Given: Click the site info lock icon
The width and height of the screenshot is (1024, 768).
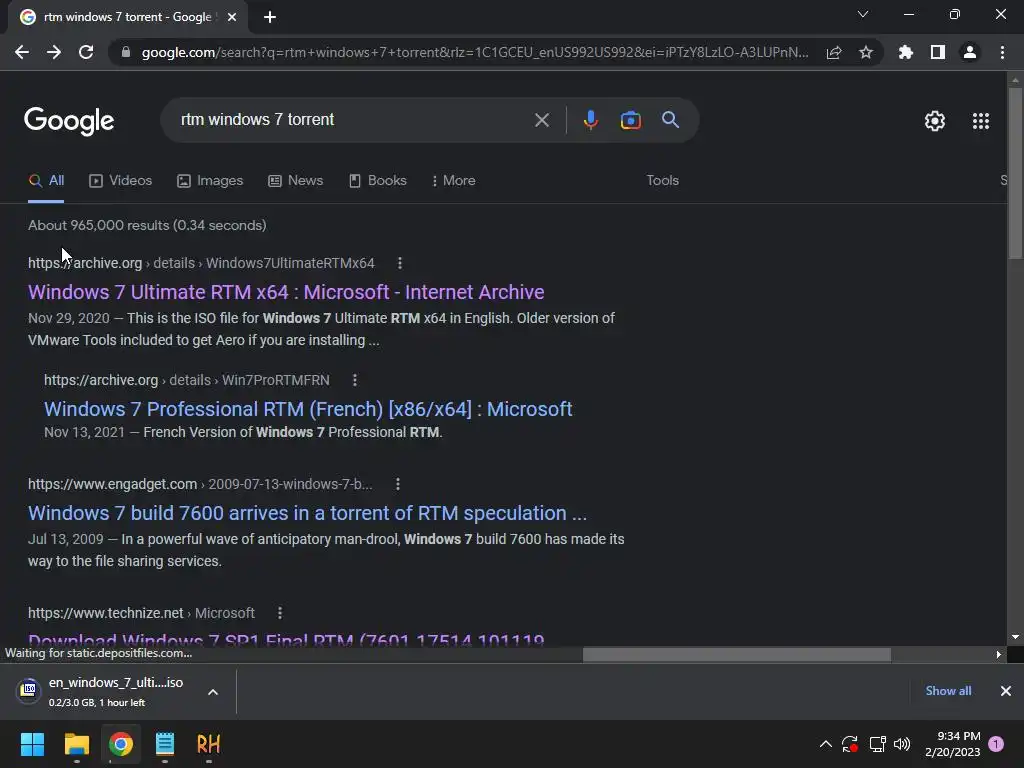Looking at the screenshot, I should tap(125, 52).
